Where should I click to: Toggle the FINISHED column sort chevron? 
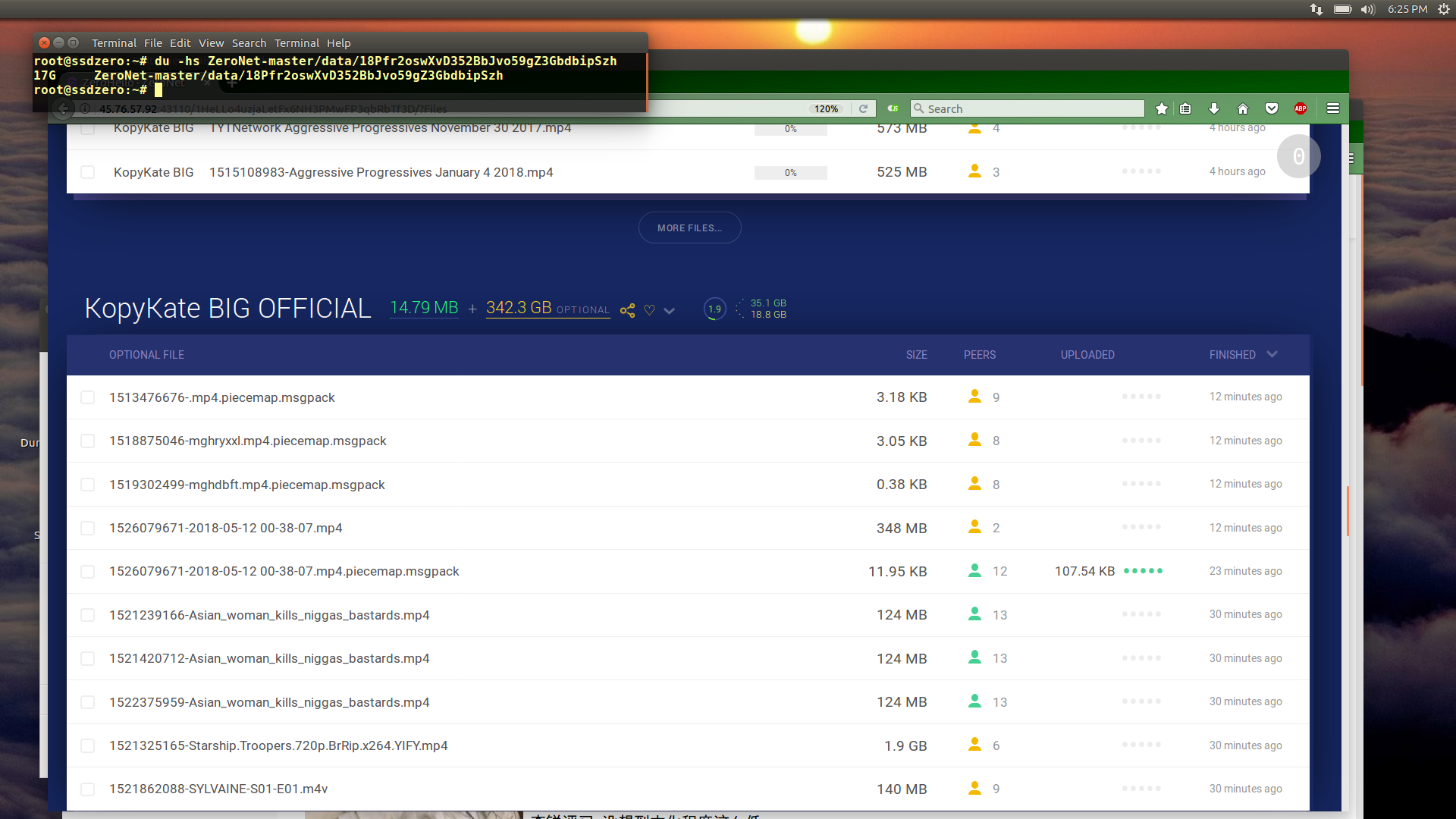click(x=1272, y=354)
